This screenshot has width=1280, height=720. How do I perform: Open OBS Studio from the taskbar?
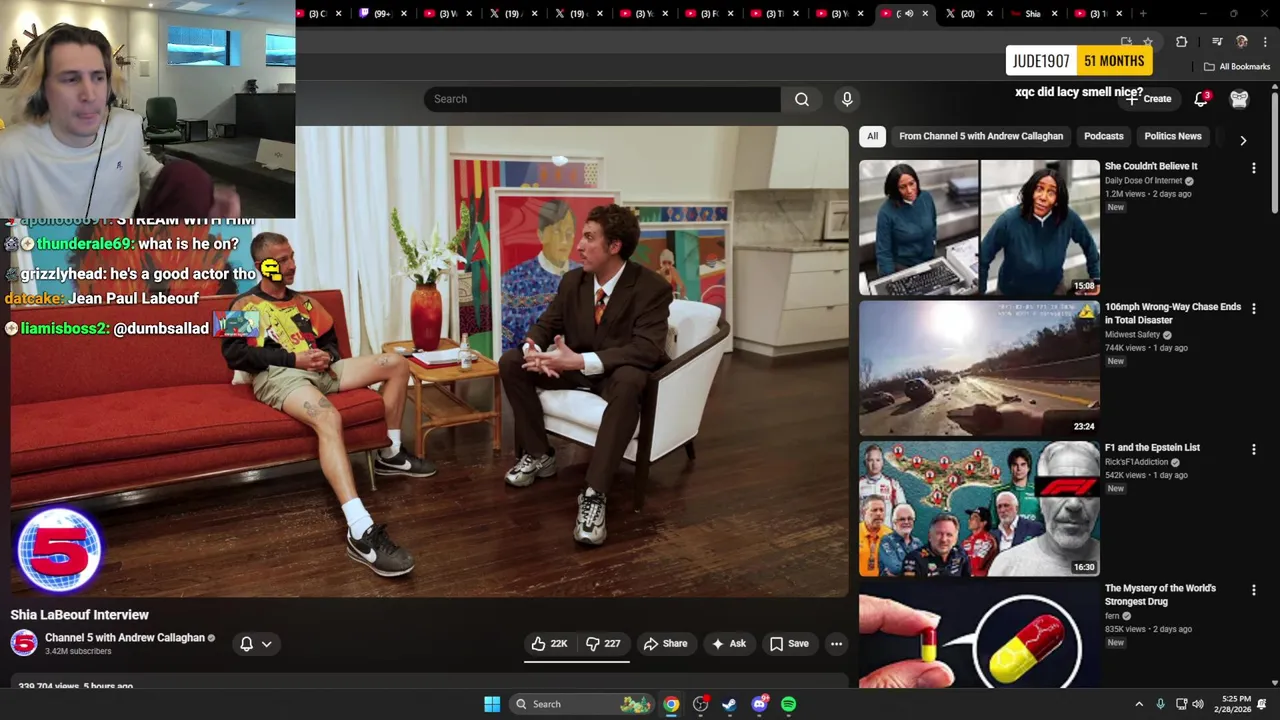[x=700, y=704]
